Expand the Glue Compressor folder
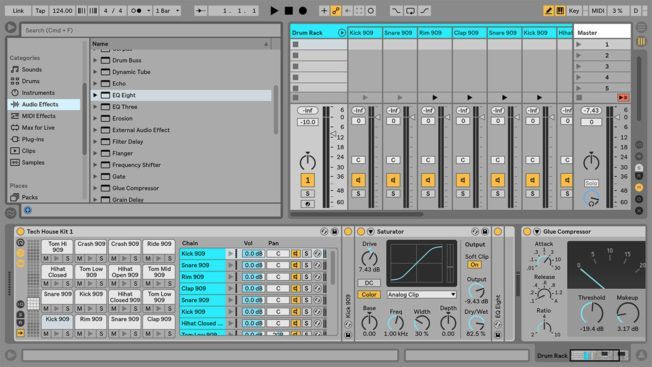This screenshot has height=367, width=652. click(95, 188)
